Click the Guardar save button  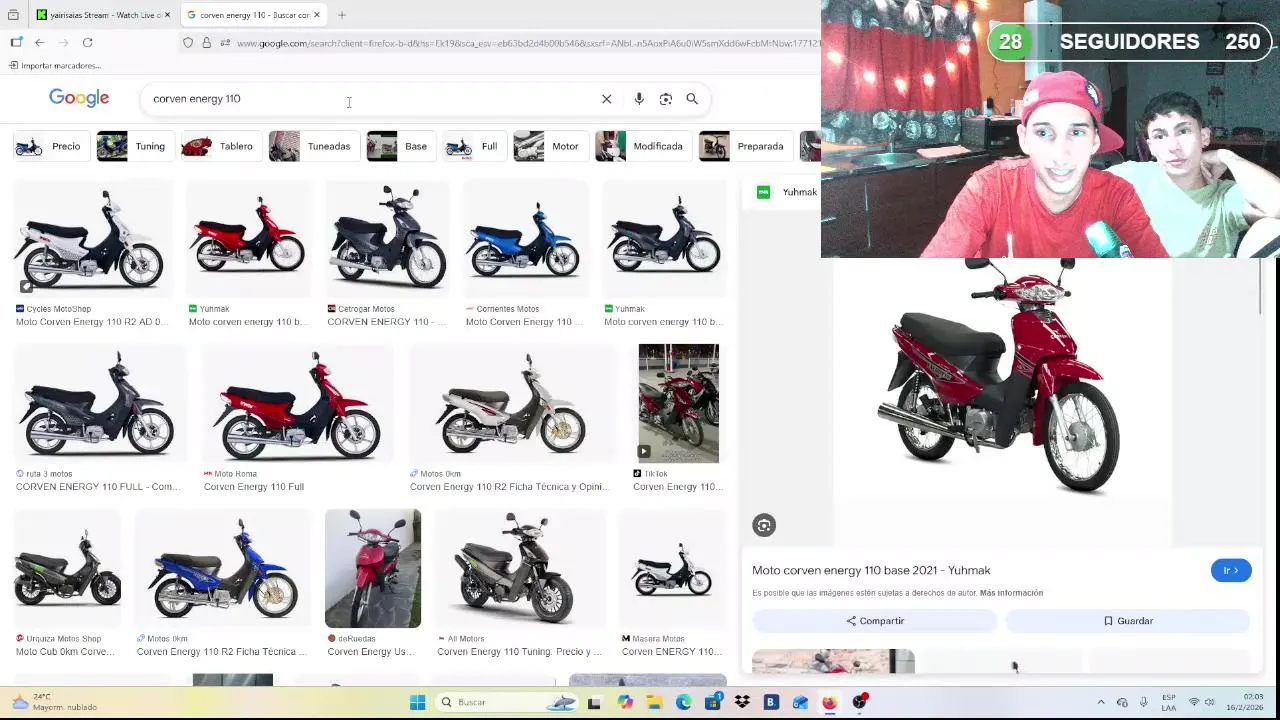click(1128, 621)
